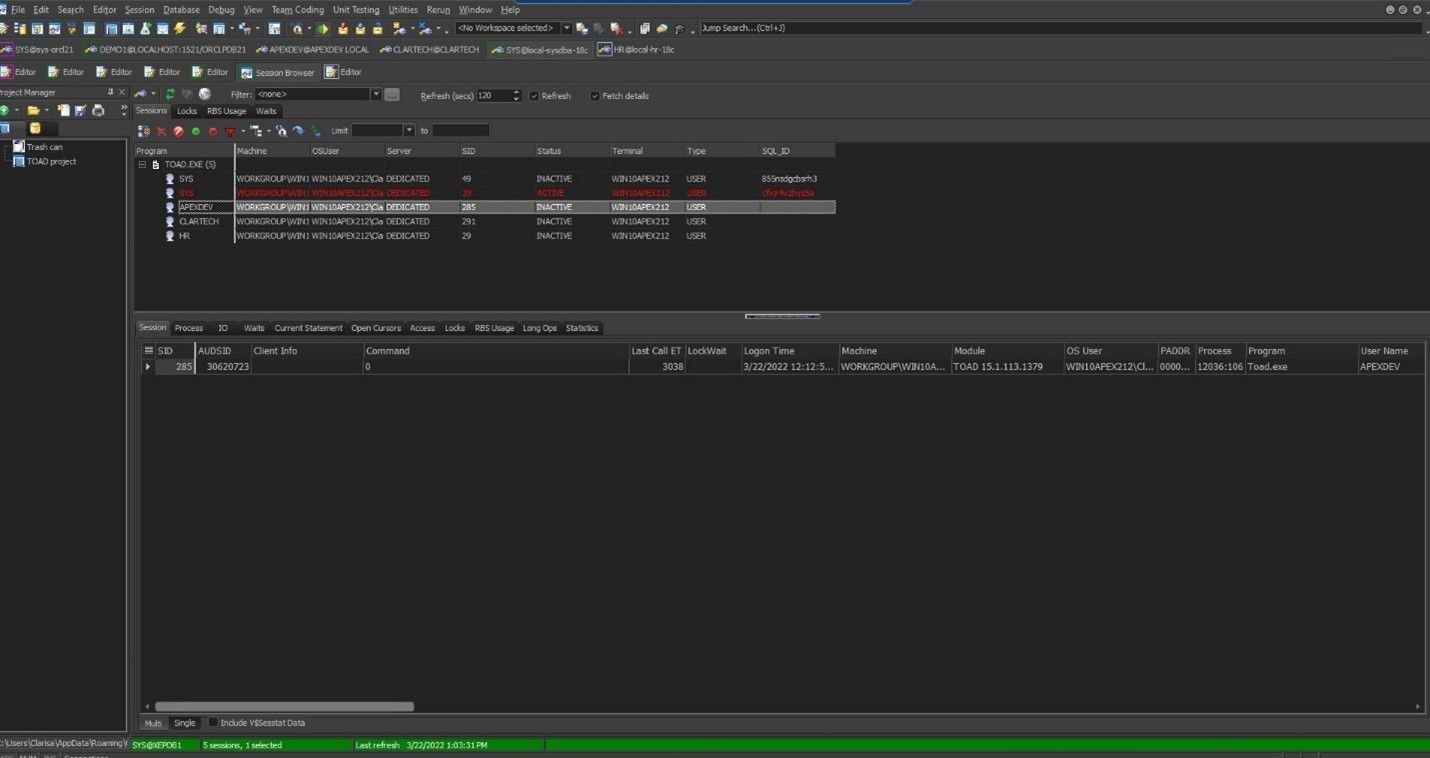Open the Limit dropdown
Screen dimensions: 1430x758
pos(409,131)
